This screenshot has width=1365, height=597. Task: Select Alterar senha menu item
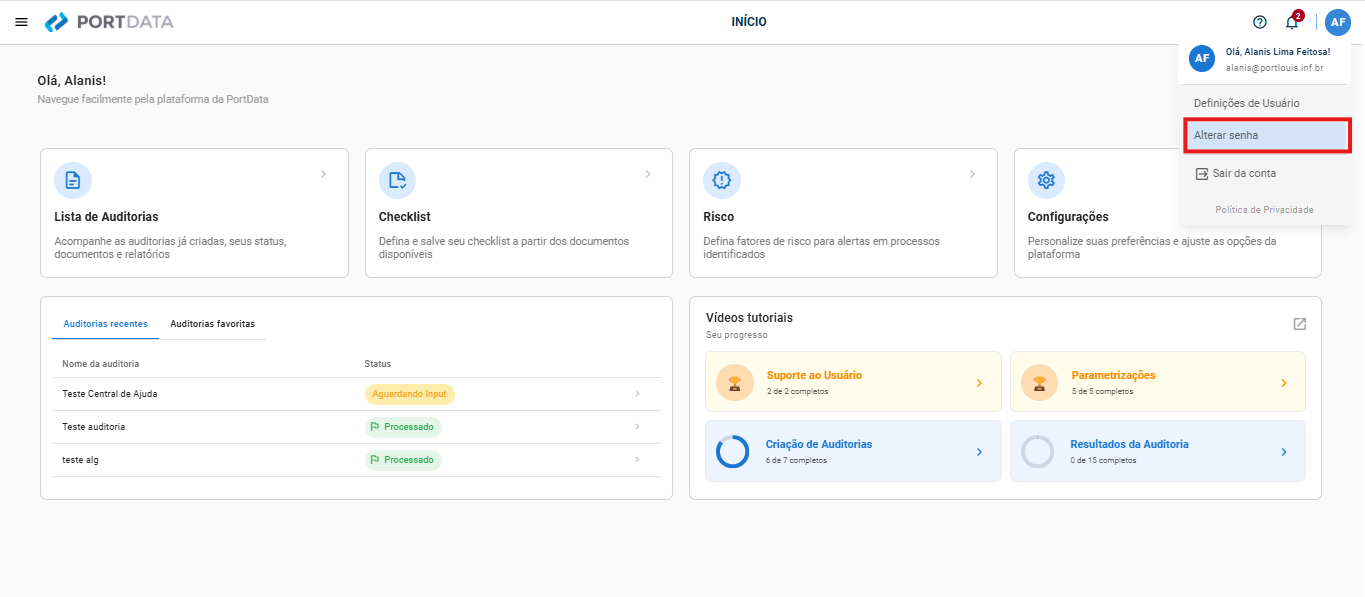tap(1267, 135)
